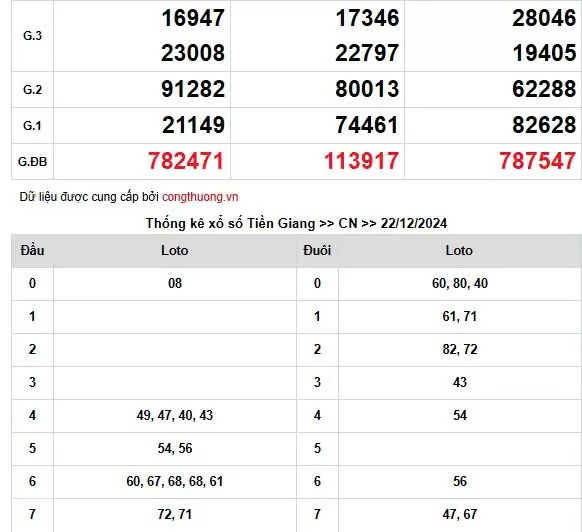This screenshot has width=582, height=532.
Task: Click the special prize number 113917
Action: (x=362, y=161)
